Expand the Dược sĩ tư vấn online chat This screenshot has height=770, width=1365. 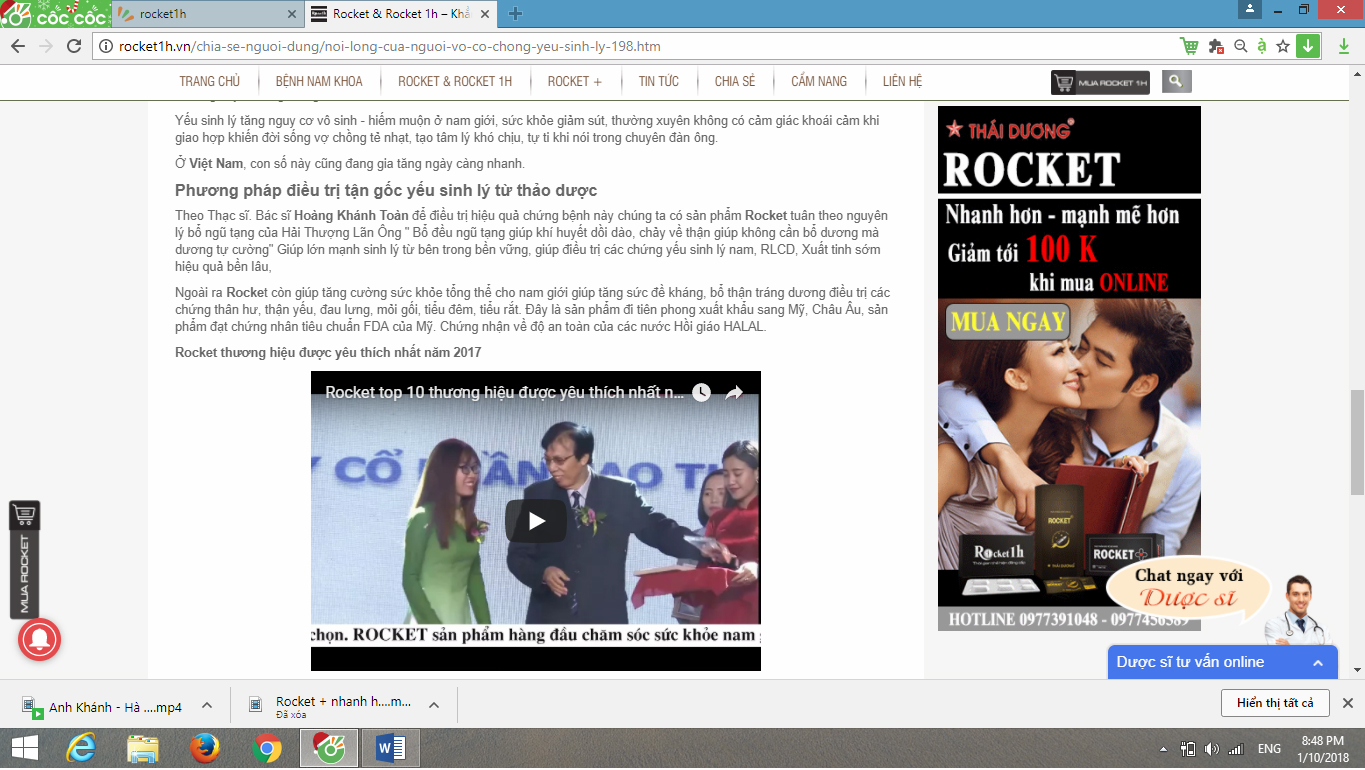coord(1318,663)
